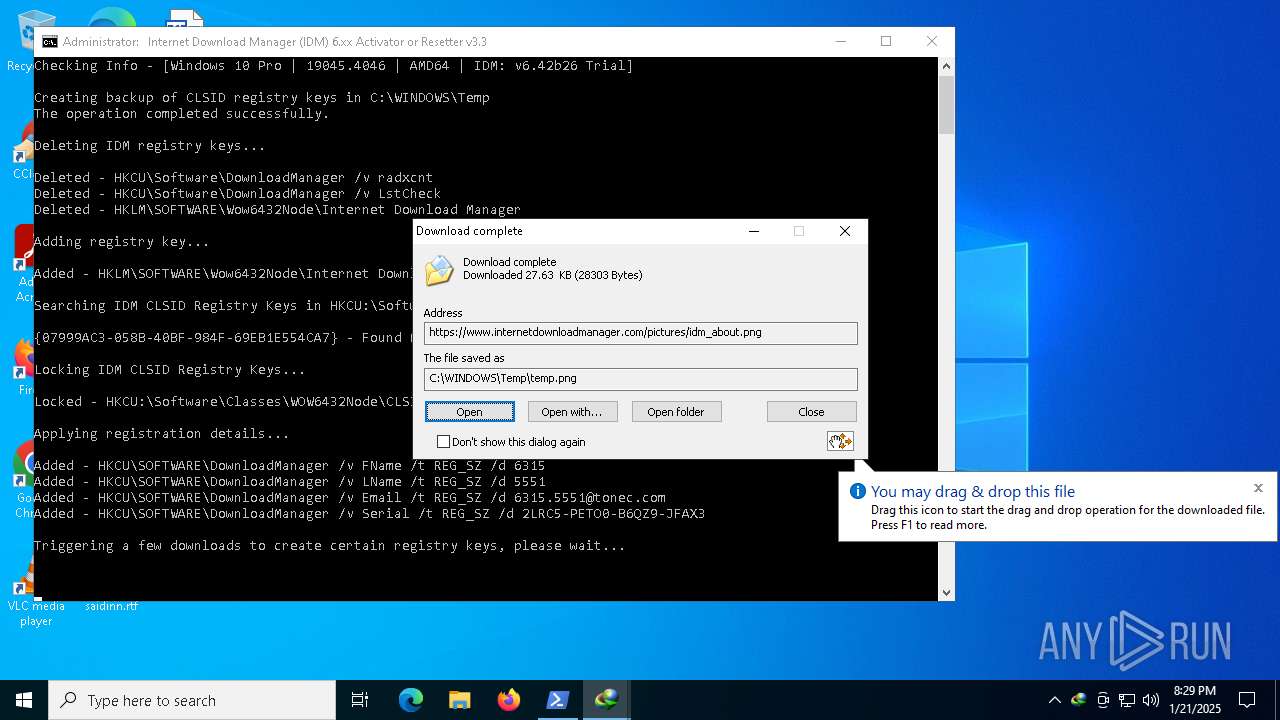Minimize the Download complete dialog
This screenshot has width=1280, height=720.
[754, 231]
